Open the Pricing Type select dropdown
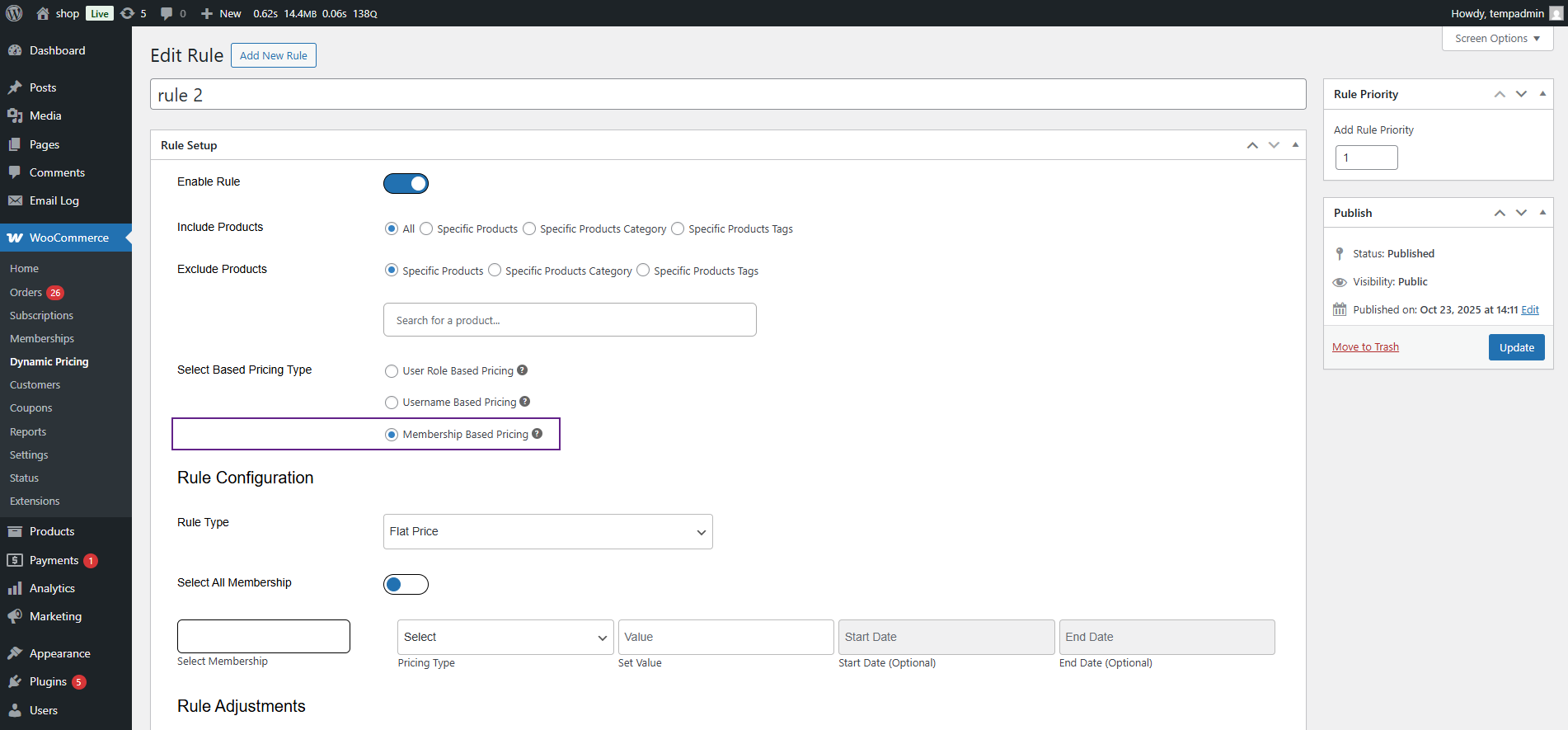 (505, 637)
